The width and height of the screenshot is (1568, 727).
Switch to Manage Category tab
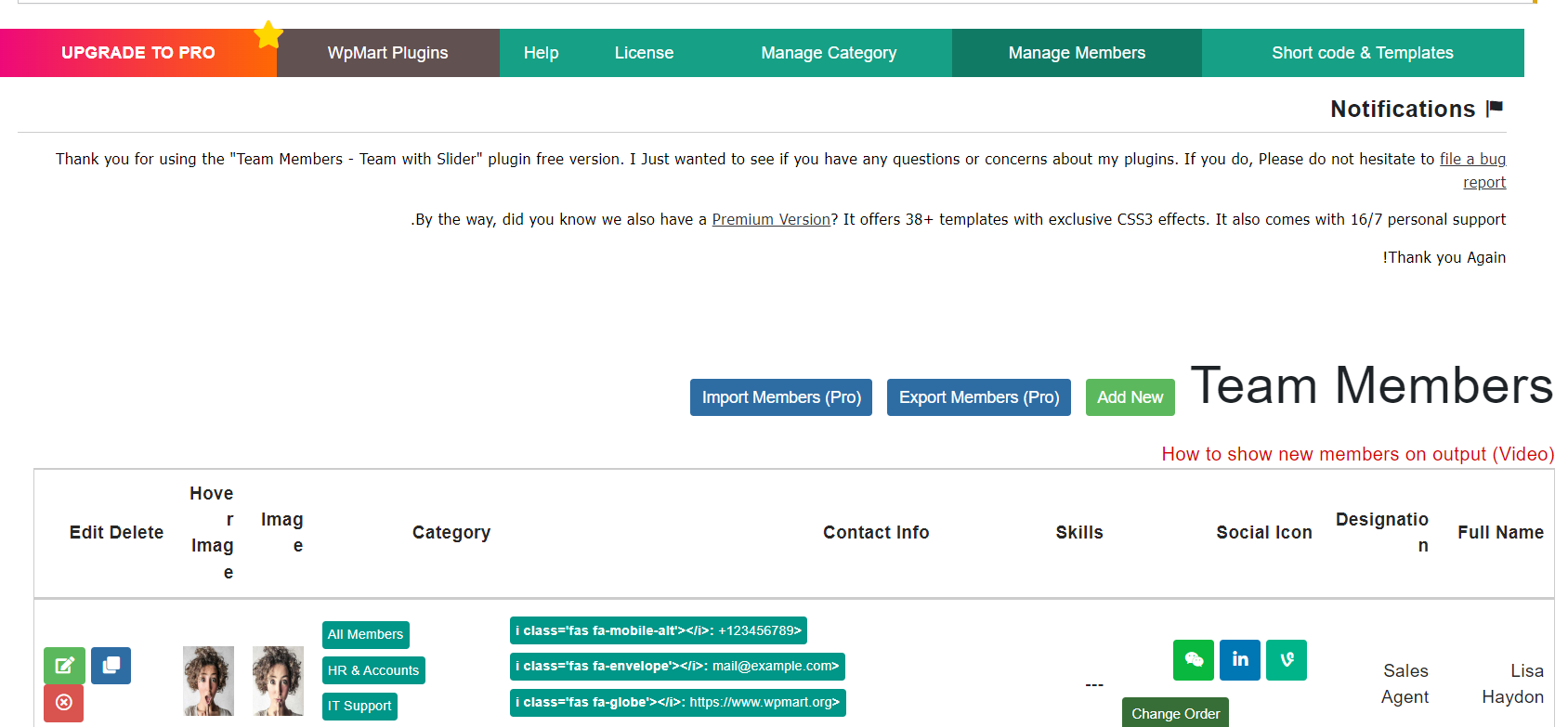[829, 53]
